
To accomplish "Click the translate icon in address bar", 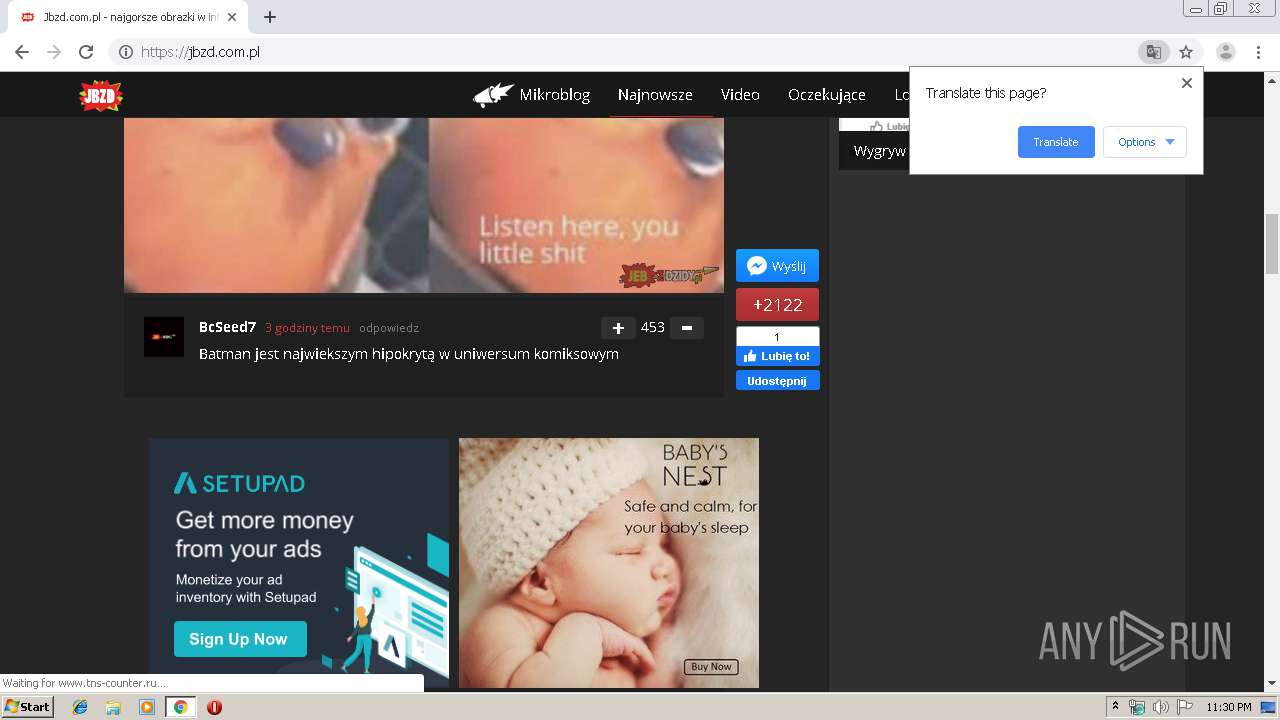I will (1153, 52).
